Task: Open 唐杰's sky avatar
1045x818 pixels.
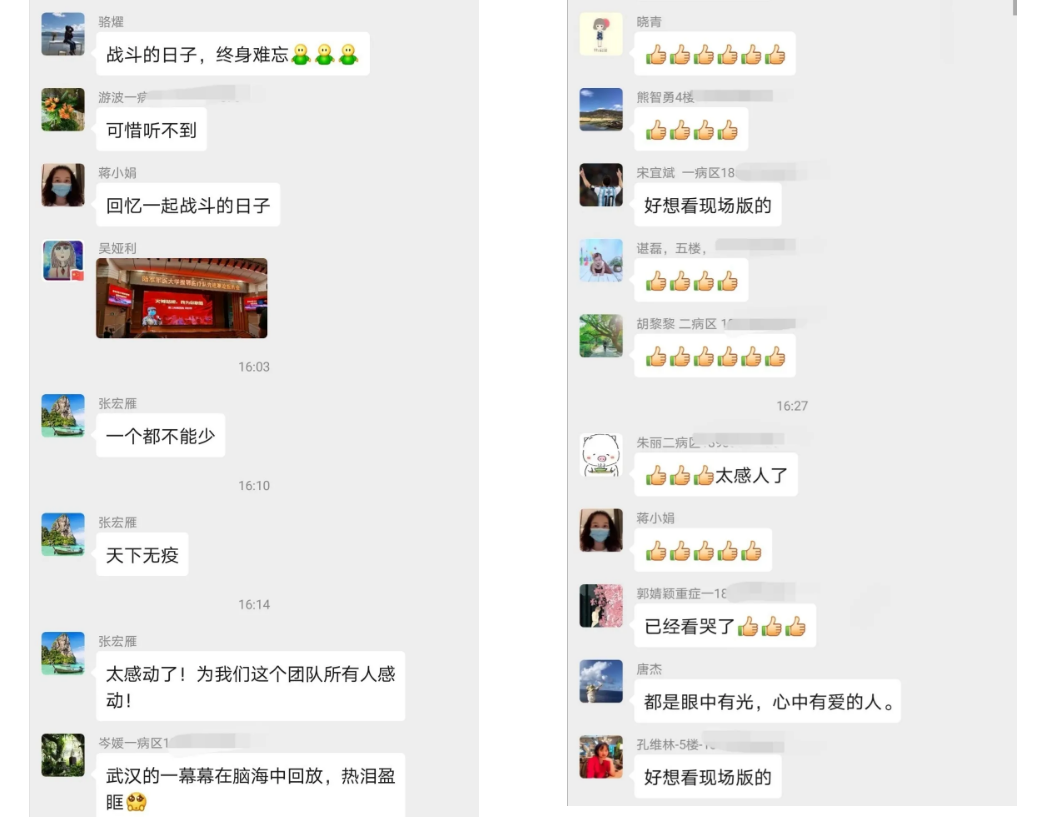Action: point(600,681)
